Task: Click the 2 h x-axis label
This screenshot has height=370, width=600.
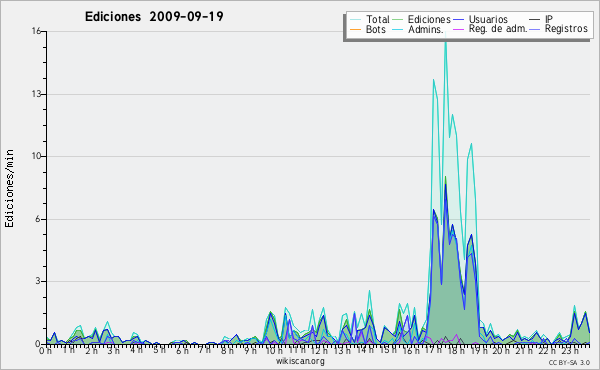Action: 91,350
